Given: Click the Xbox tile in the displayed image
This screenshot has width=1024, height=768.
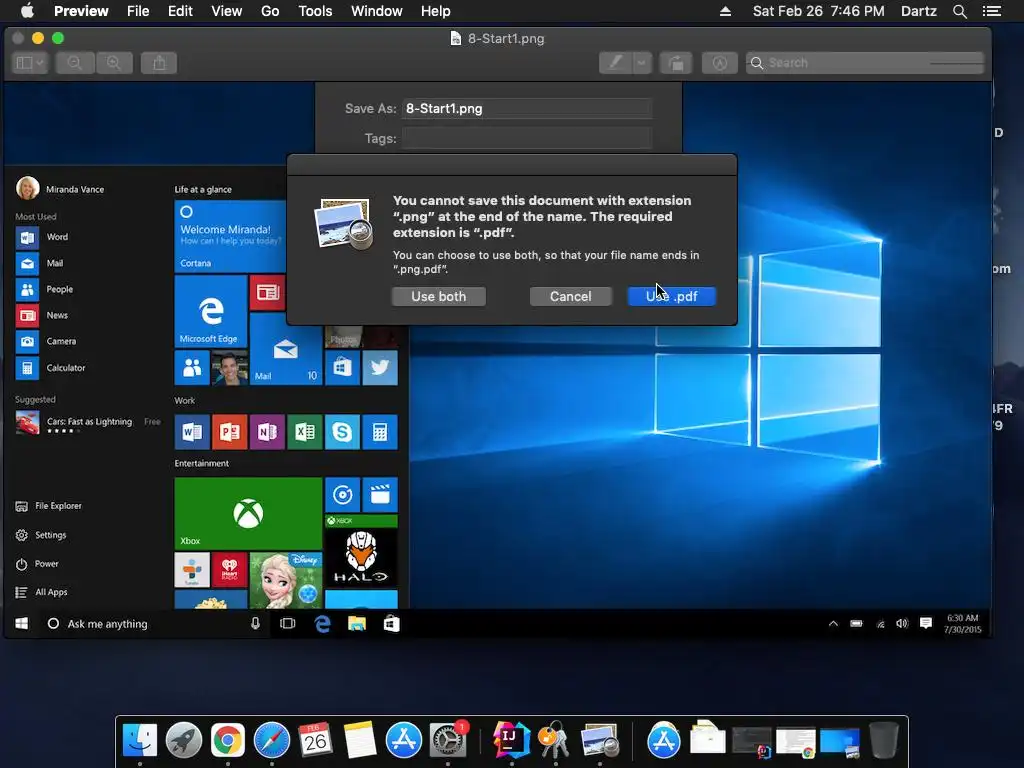Looking at the screenshot, I should (x=248, y=513).
